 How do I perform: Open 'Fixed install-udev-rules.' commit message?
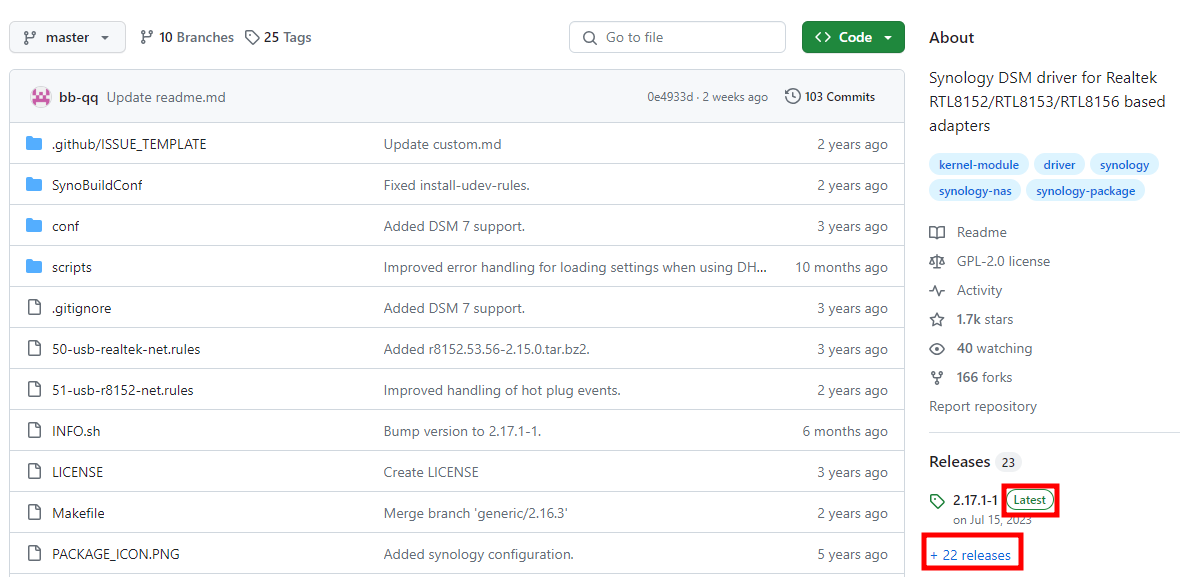coord(457,185)
